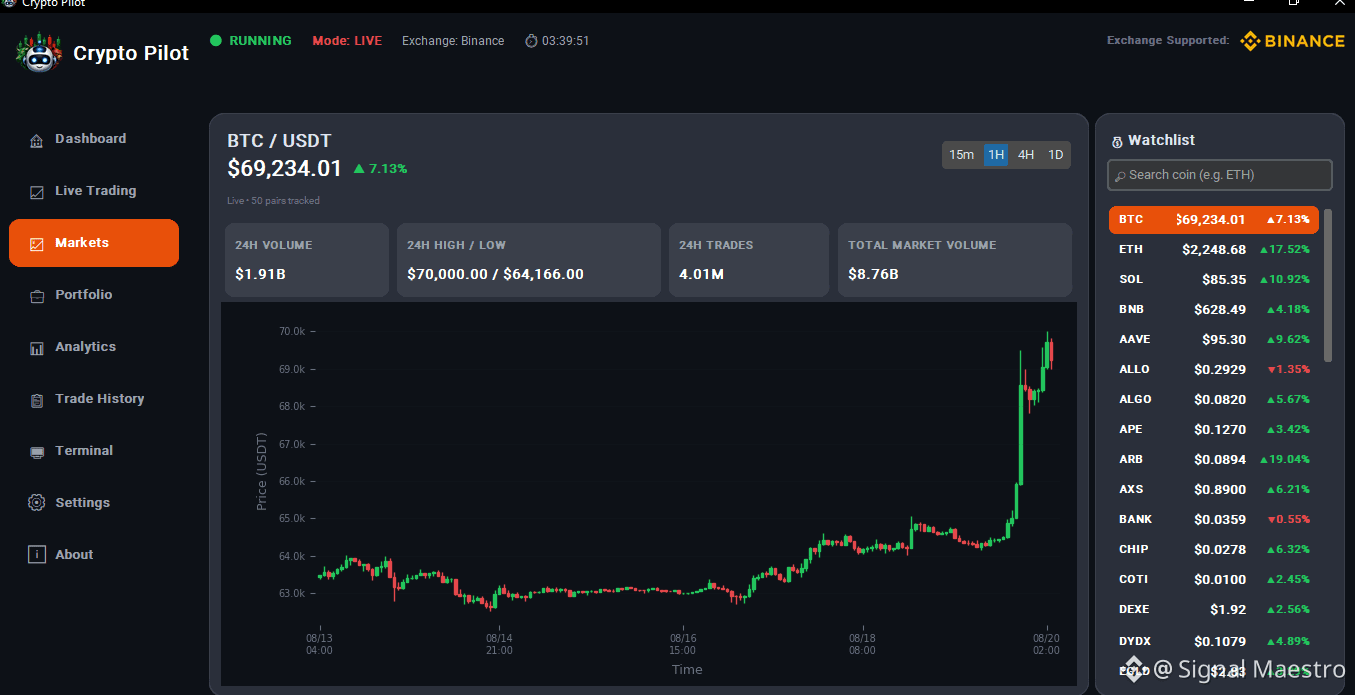Click the About info icon
The height and width of the screenshot is (695, 1355).
click(37, 555)
